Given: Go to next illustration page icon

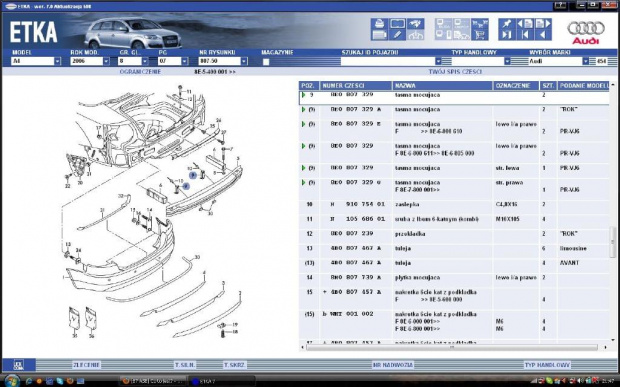Looking at the screenshot, I should [543, 23].
